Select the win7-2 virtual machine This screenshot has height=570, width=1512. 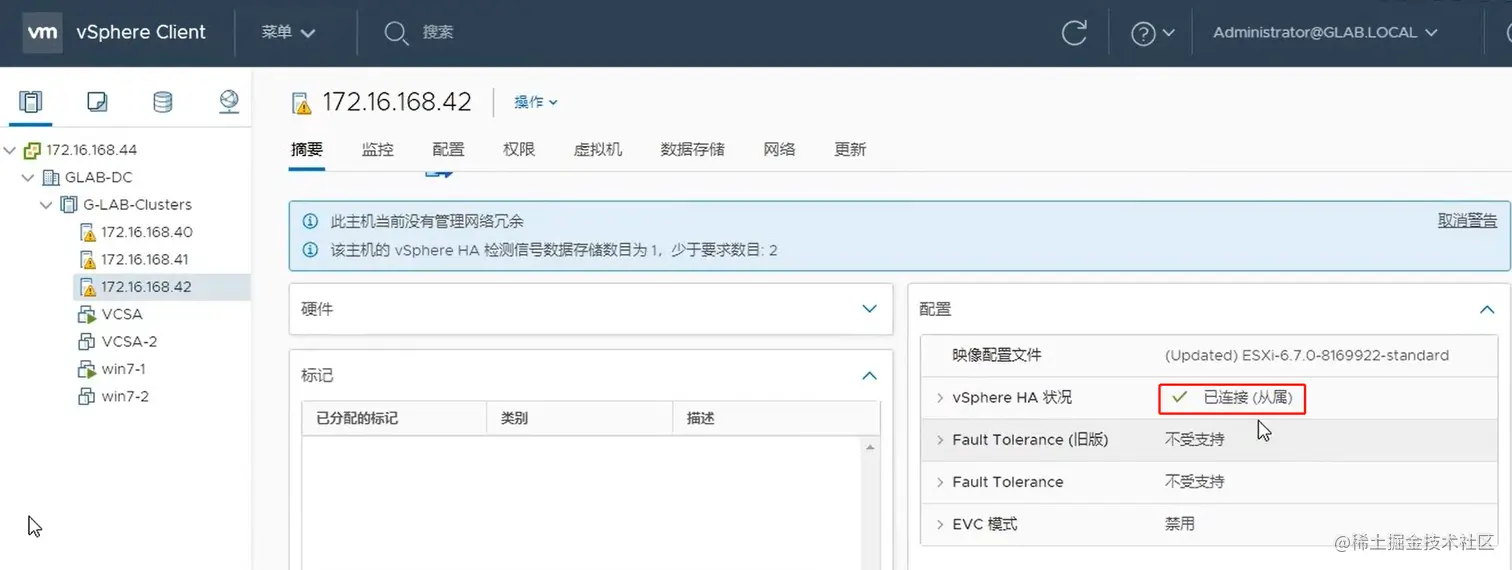click(125, 396)
